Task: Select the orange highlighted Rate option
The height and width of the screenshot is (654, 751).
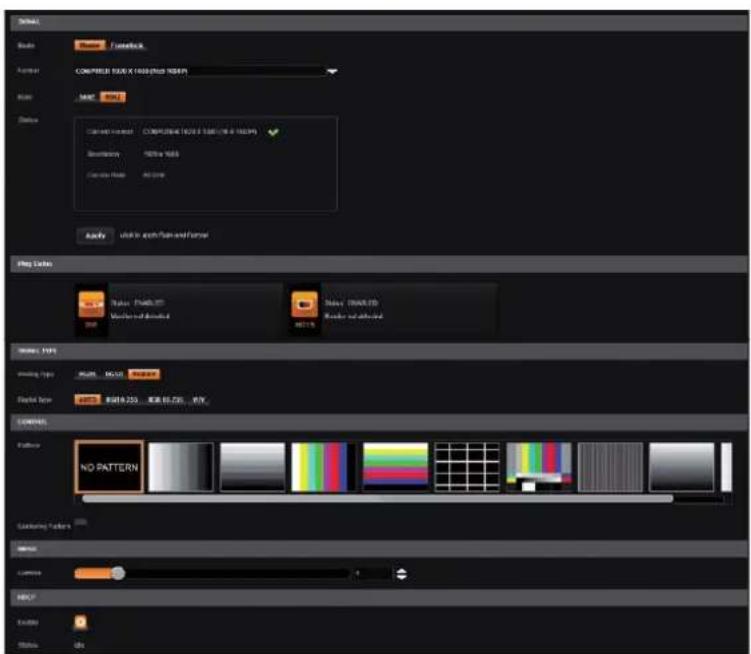Action: [113, 97]
